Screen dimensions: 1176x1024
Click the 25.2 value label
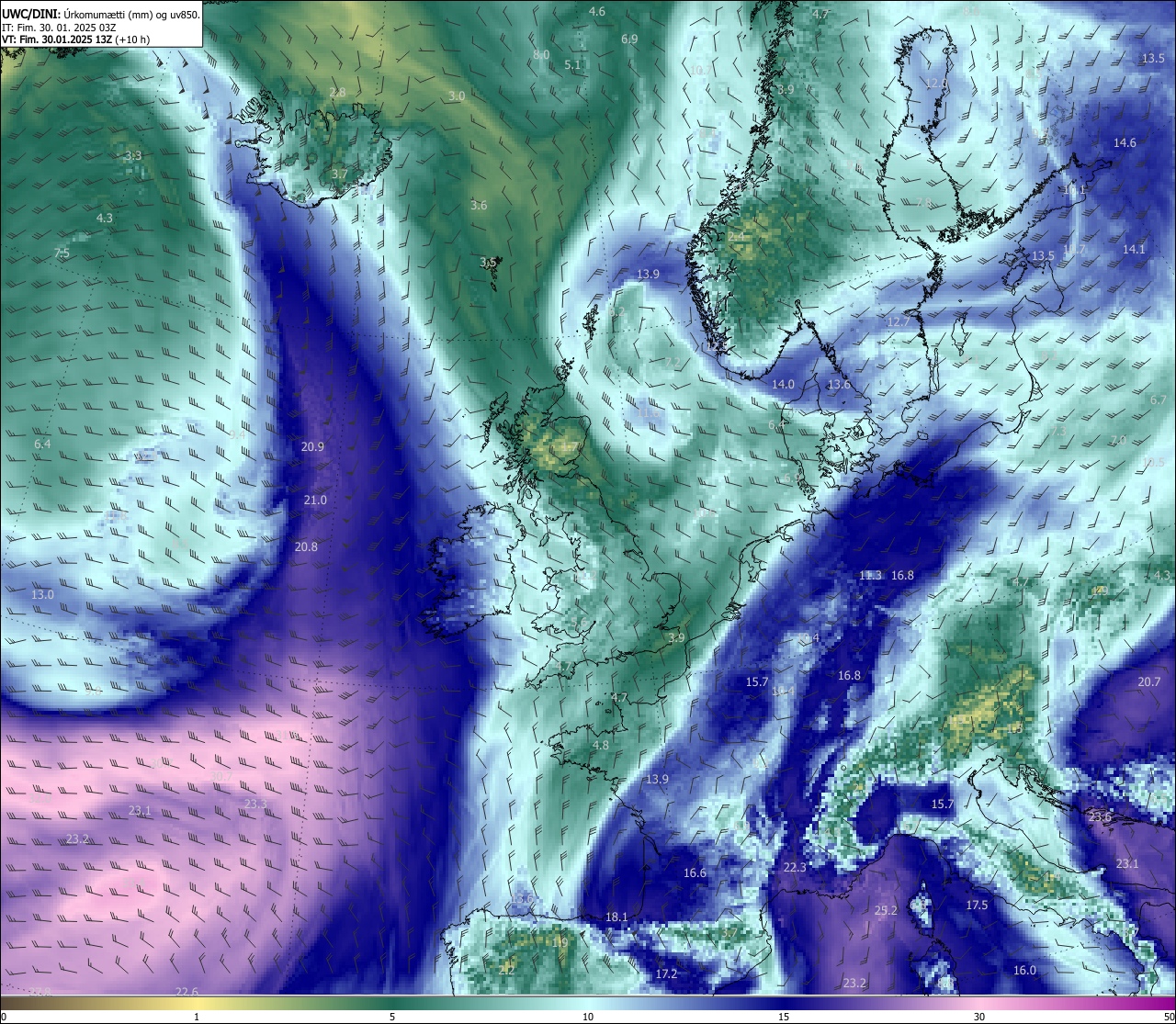pos(886,911)
